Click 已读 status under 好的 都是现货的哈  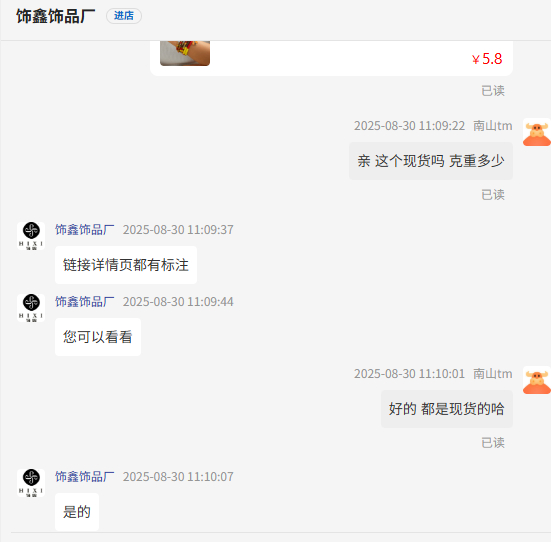point(493,443)
